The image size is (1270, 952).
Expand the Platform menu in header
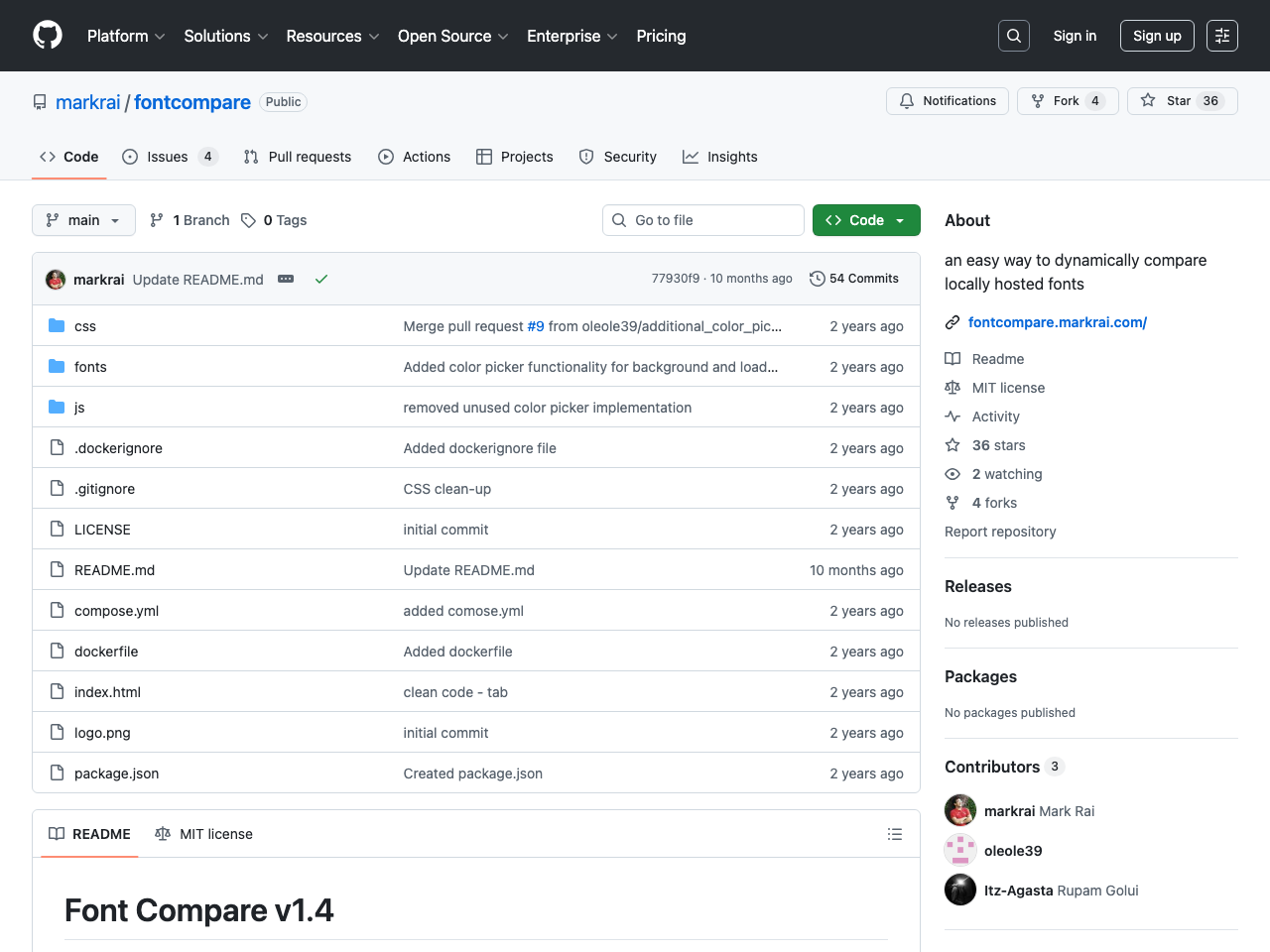click(x=126, y=36)
